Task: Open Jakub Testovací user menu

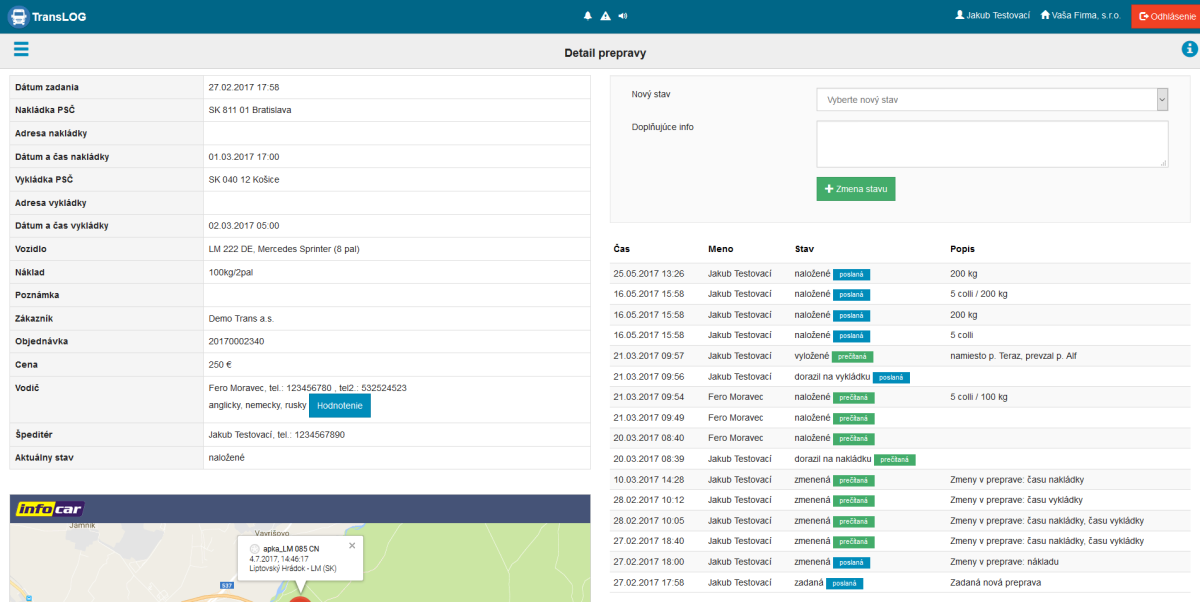Action: click(992, 16)
